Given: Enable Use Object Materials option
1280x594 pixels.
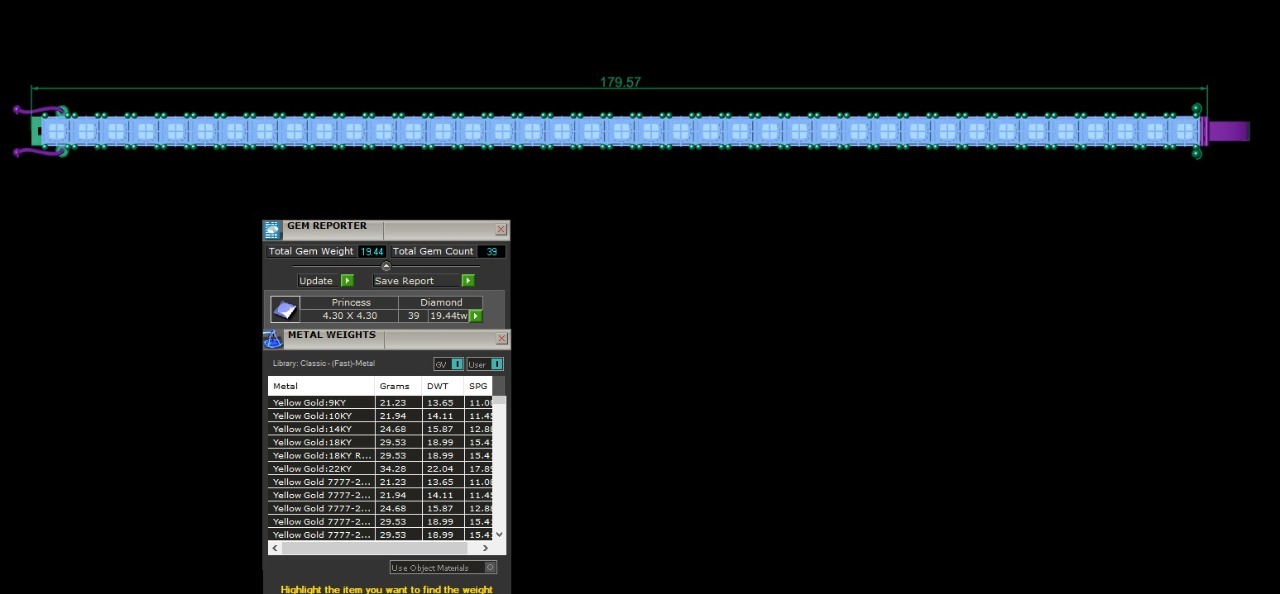Looking at the screenshot, I should point(429,568).
